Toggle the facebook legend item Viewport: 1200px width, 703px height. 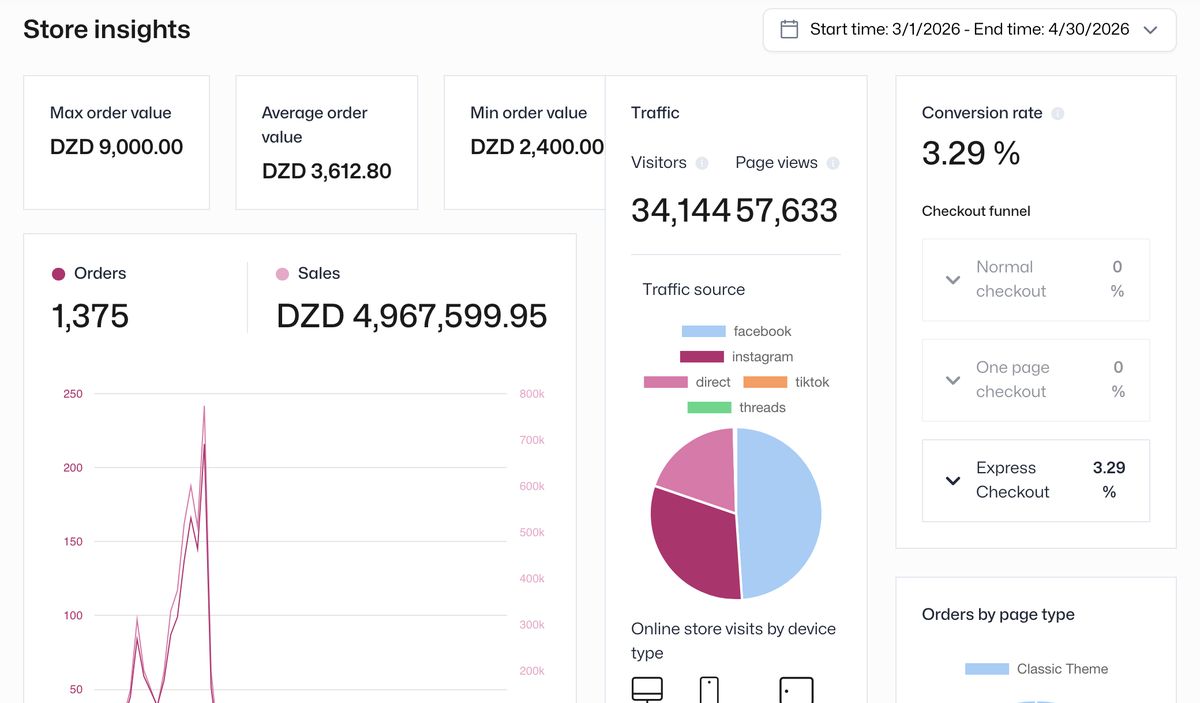click(736, 331)
